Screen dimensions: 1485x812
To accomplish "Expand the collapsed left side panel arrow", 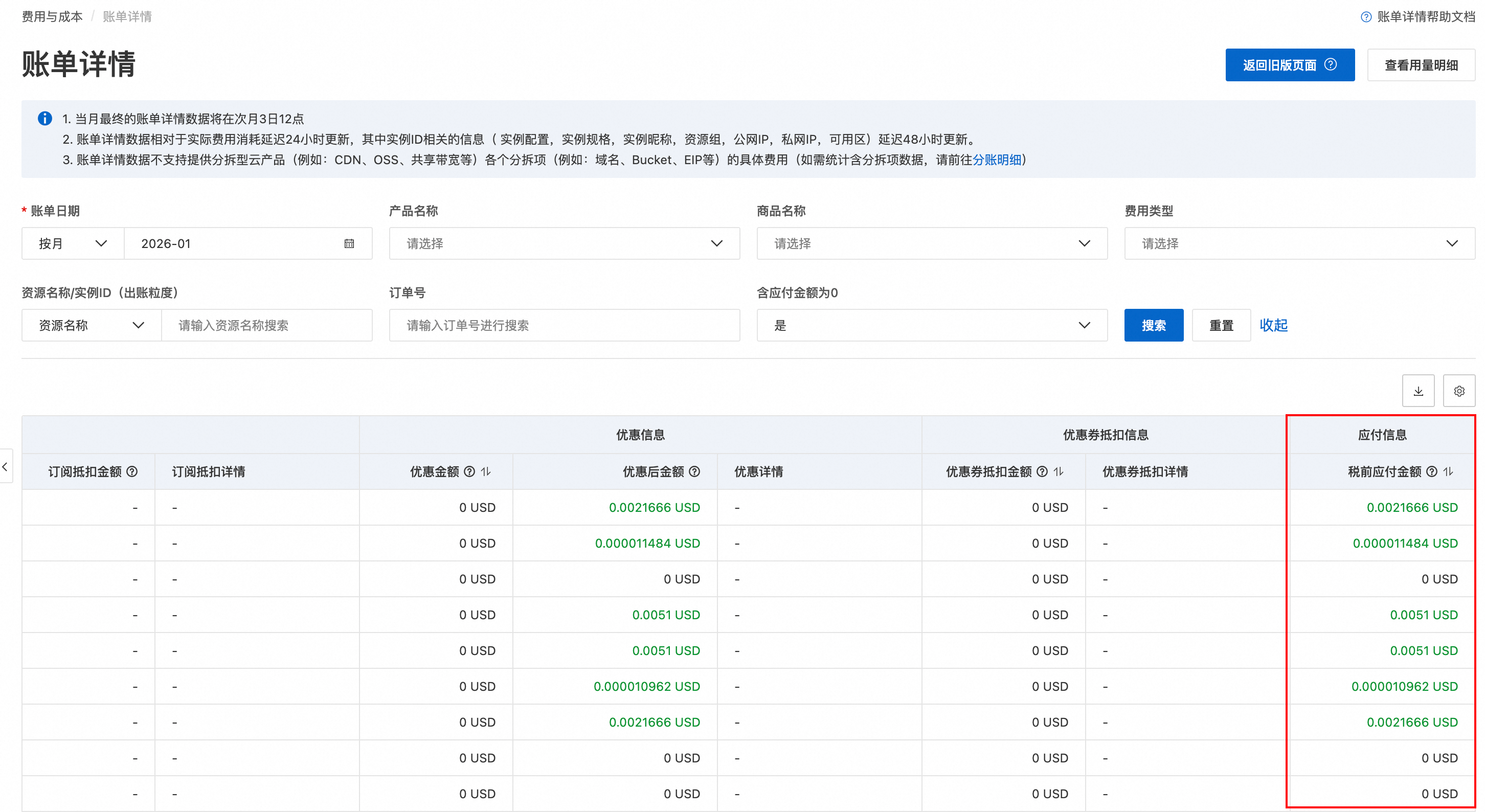I will click(x=5, y=466).
